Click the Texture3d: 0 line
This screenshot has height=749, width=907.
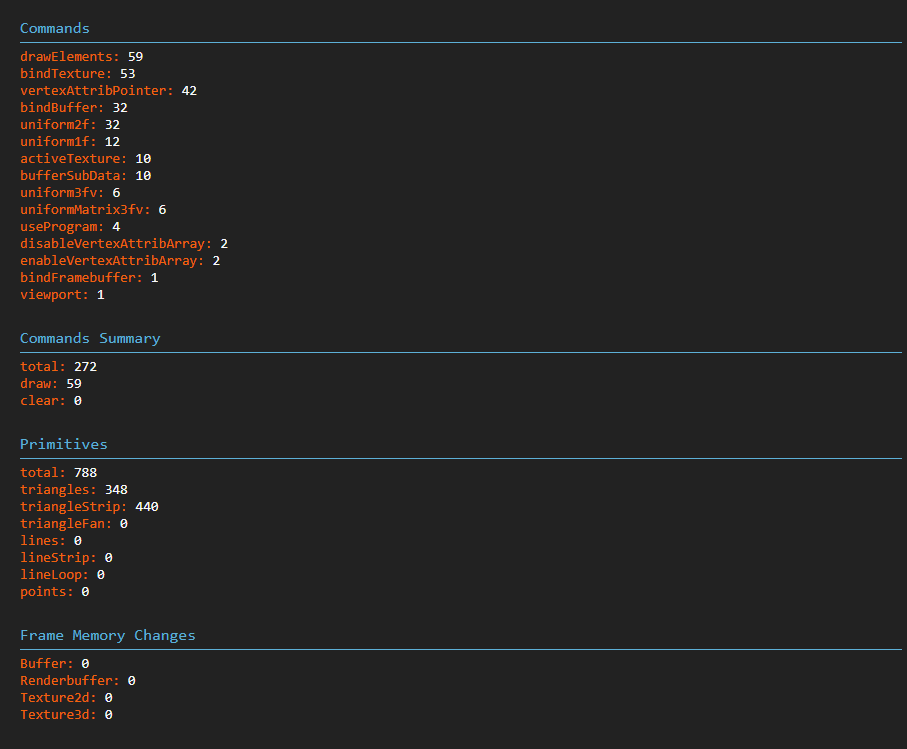tap(66, 715)
